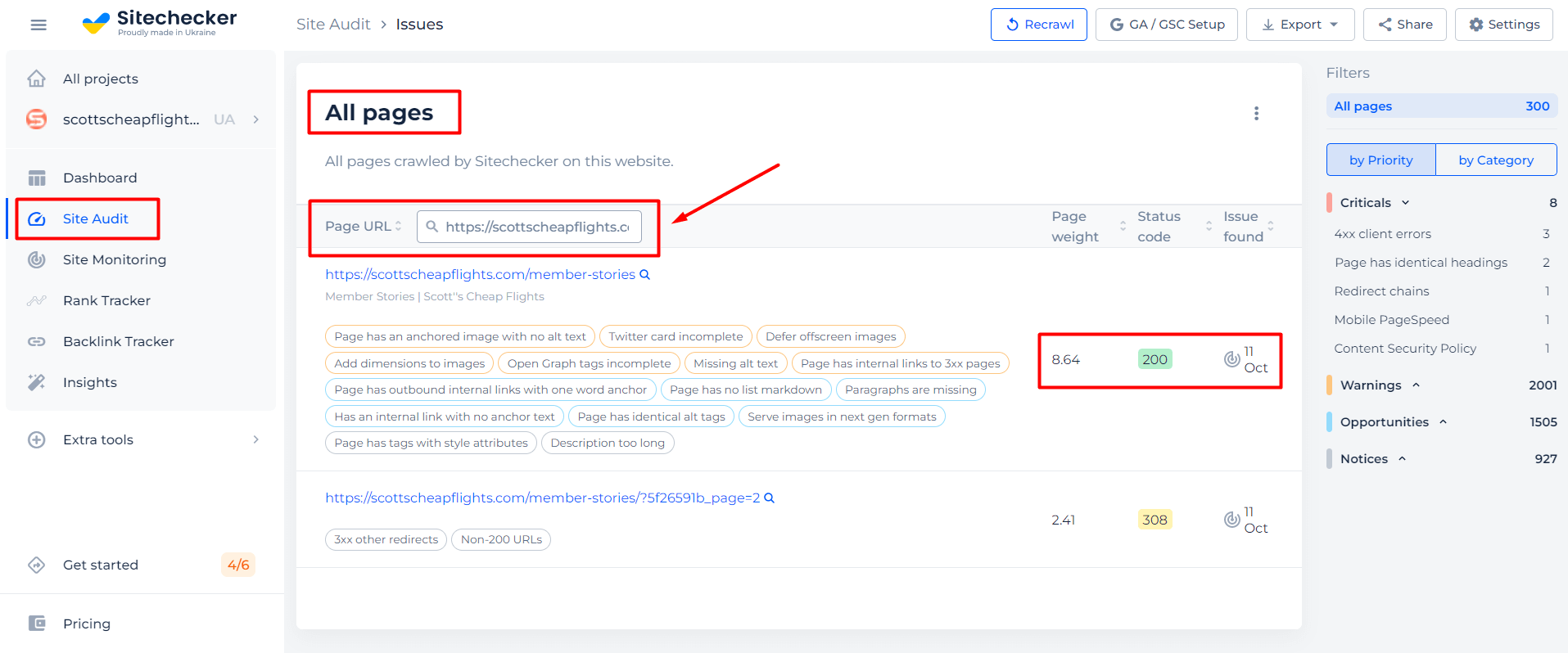
Task: Click the Insights magic wand icon
Action: pyautogui.click(x=37, y=382)
